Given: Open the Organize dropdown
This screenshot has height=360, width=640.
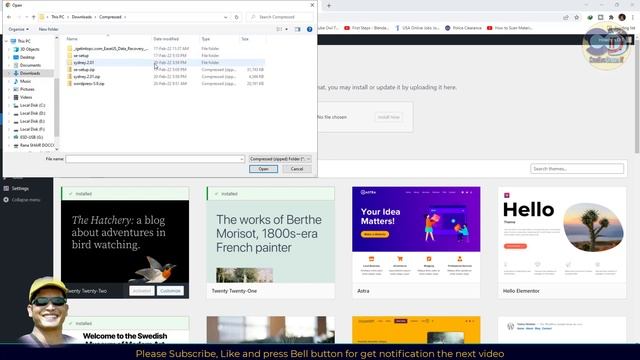Looking at the screenshot, I should (18, 29).
